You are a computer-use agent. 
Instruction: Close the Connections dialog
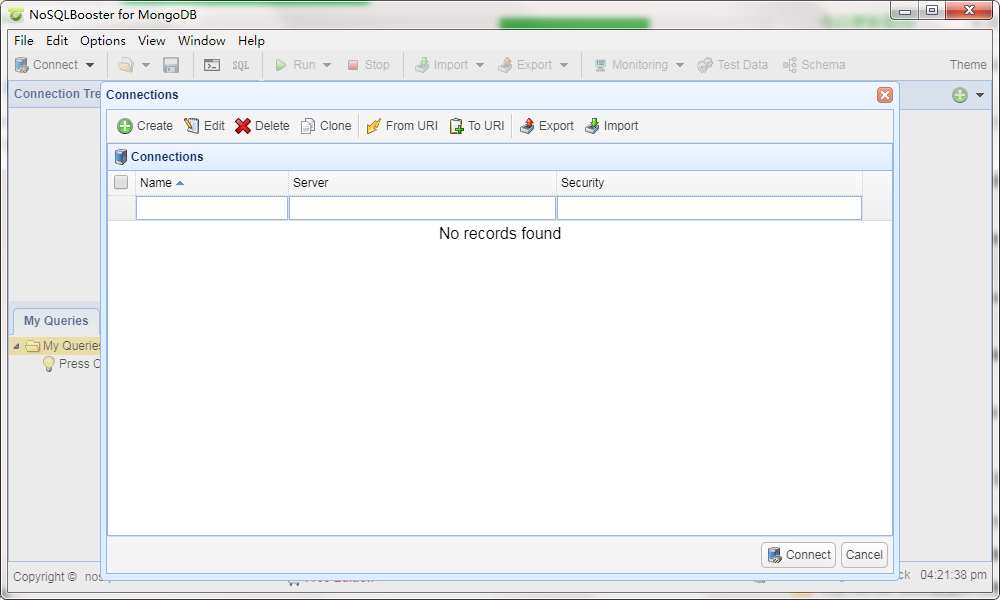885,95
